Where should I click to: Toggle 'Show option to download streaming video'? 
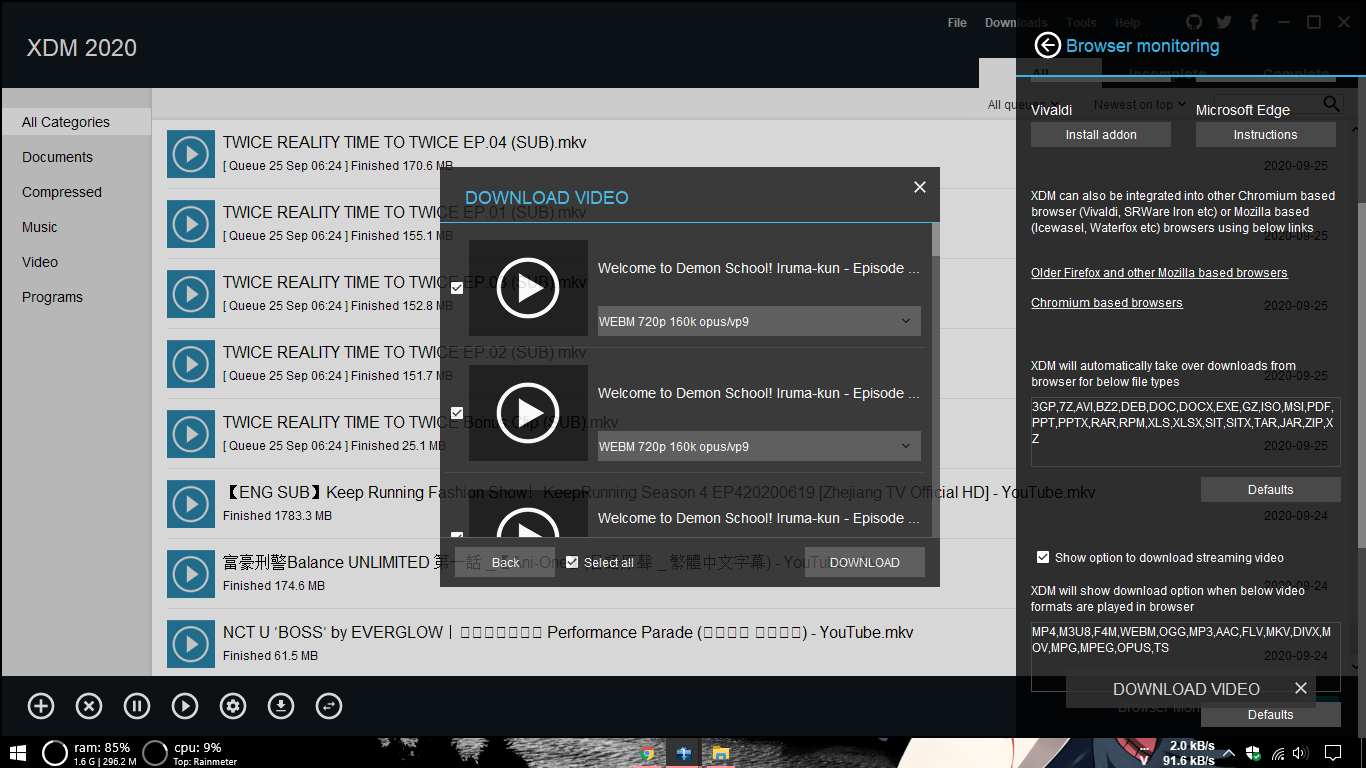(1043, 557)
